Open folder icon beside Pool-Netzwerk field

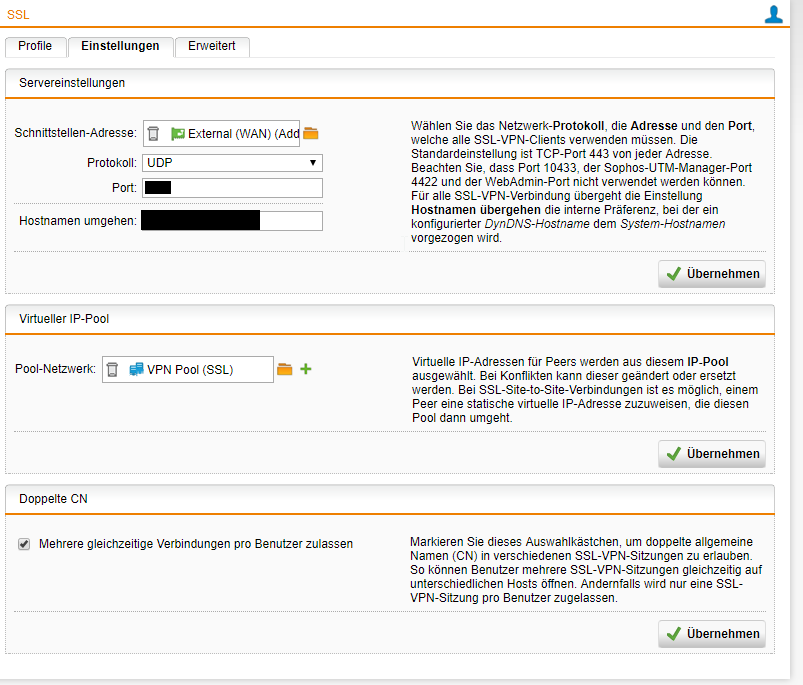pyautogui.click(x=285, y=369)
